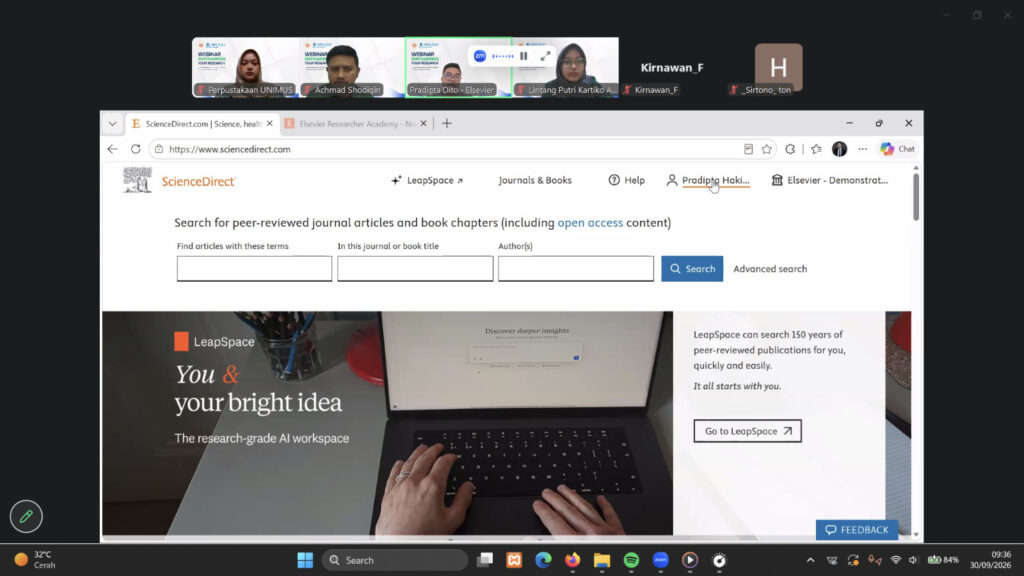Close the Elsevier Researcher Academy tab
Screen dimensions: 1024x576
pos(424,123)
